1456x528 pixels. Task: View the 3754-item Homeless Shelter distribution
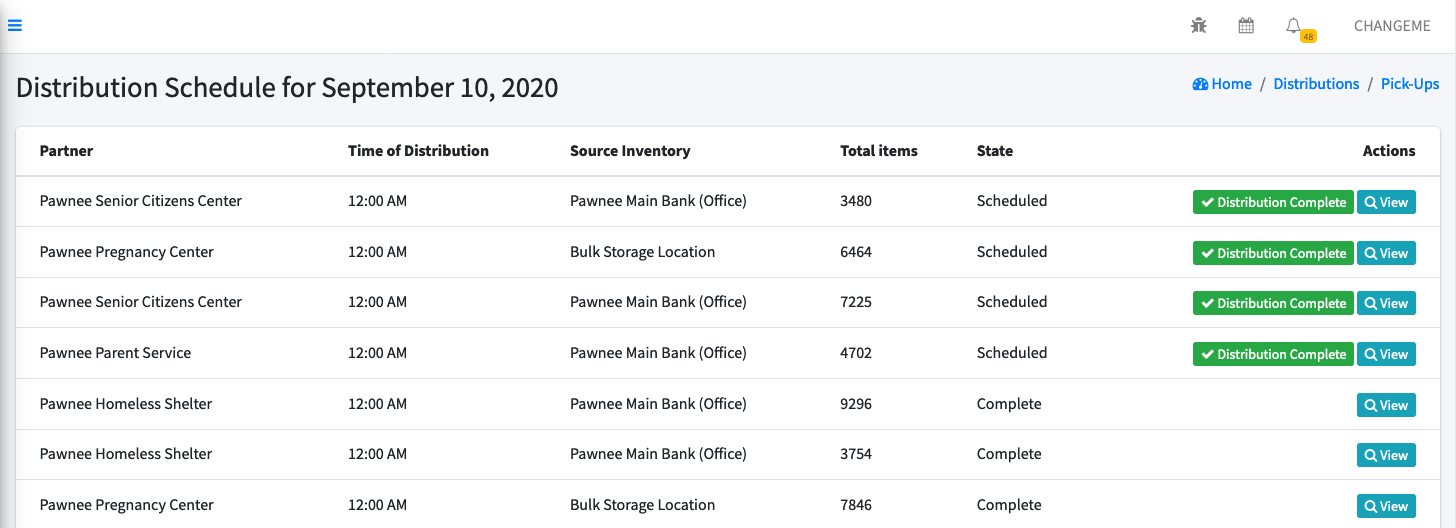pos(1386,455)
